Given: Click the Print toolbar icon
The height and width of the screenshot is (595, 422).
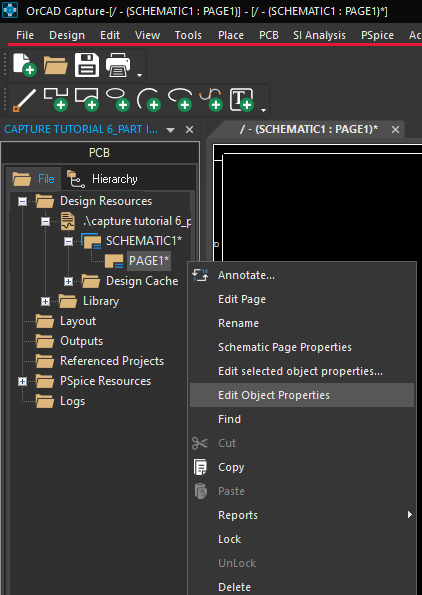Looking at the screenshot, I should [x=118, y=65].
